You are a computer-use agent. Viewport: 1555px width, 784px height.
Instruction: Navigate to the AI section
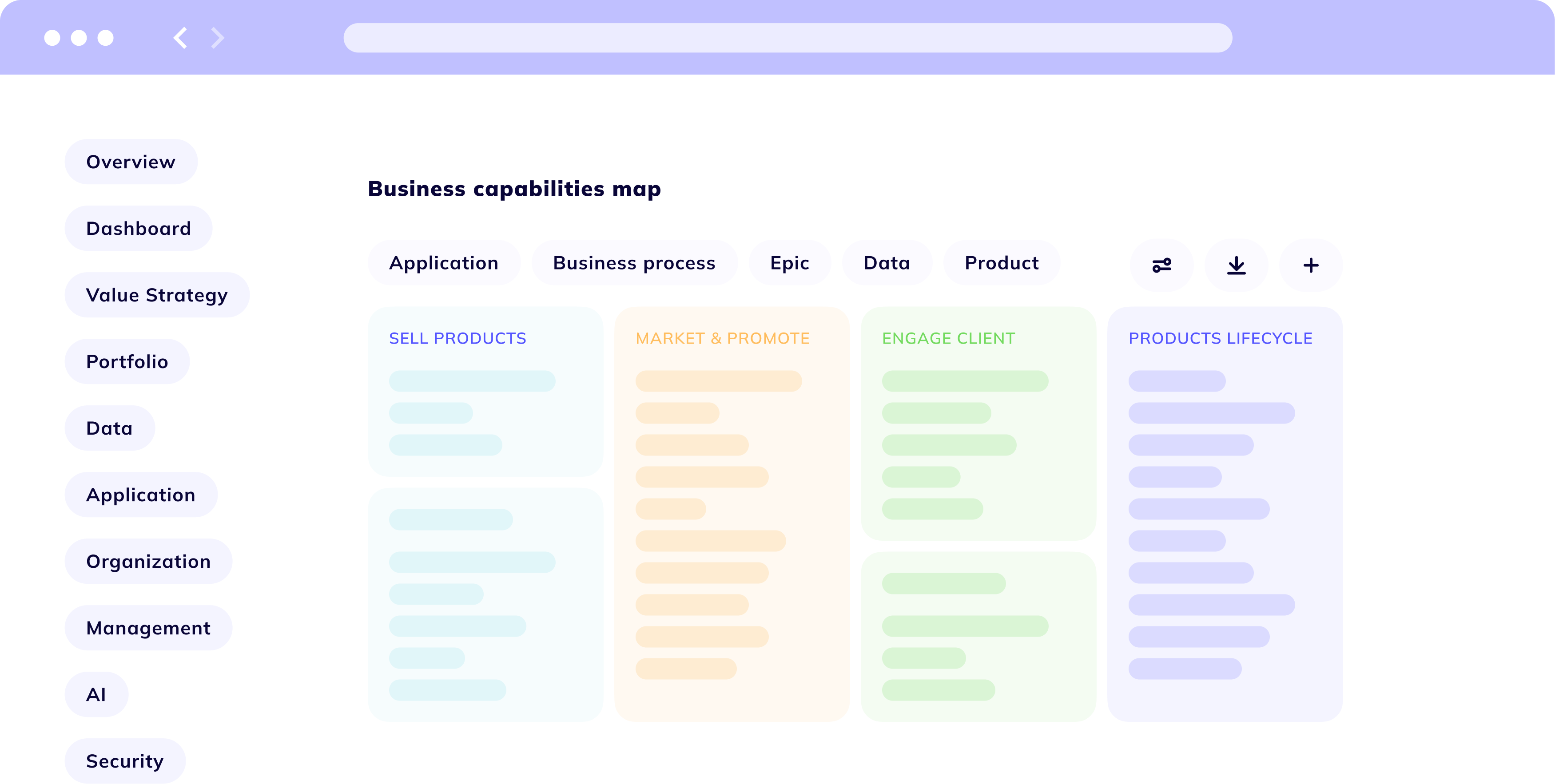coord(96,695)
